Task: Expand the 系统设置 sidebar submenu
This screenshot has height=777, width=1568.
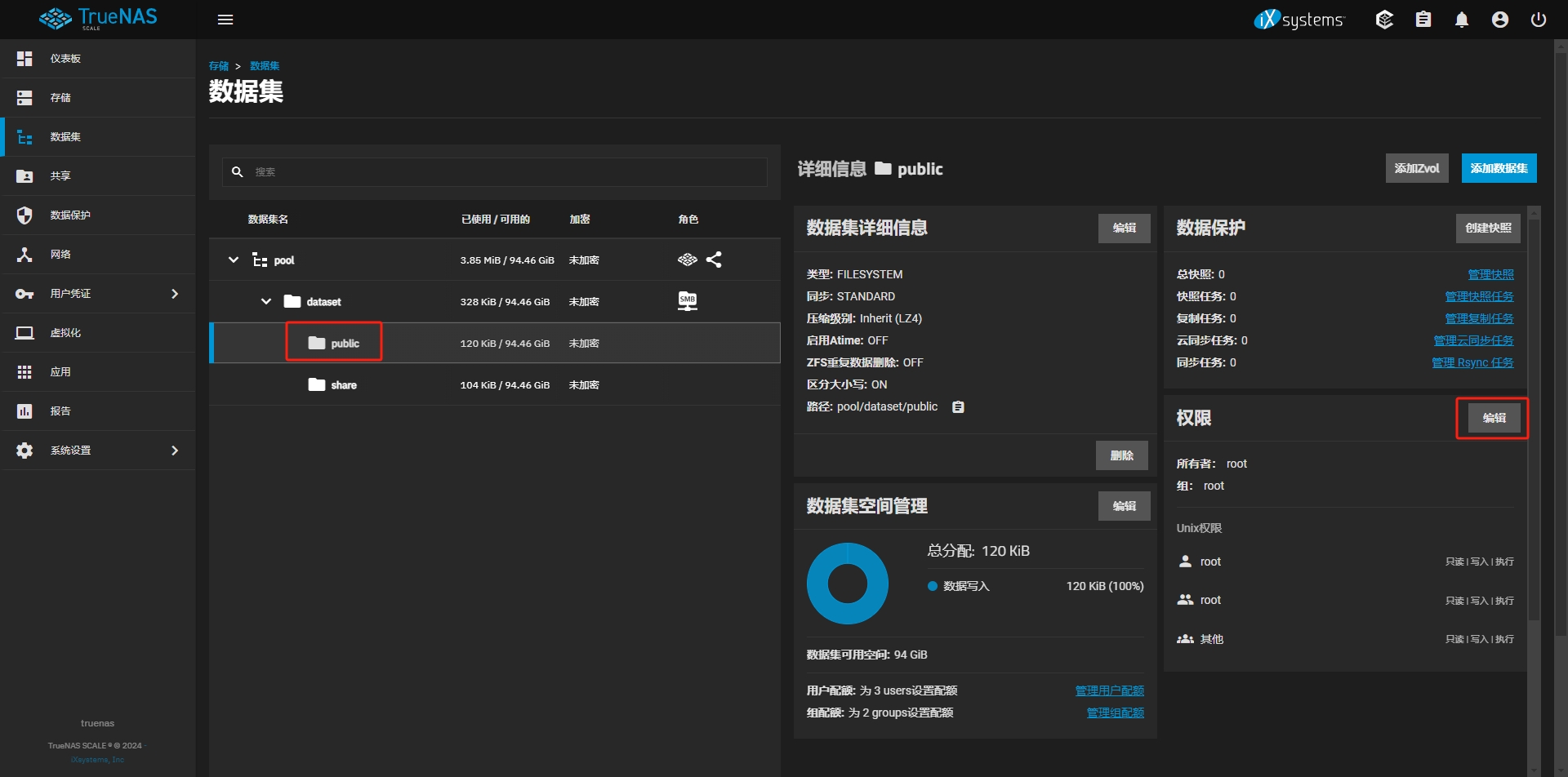Action: click(174, 451)
